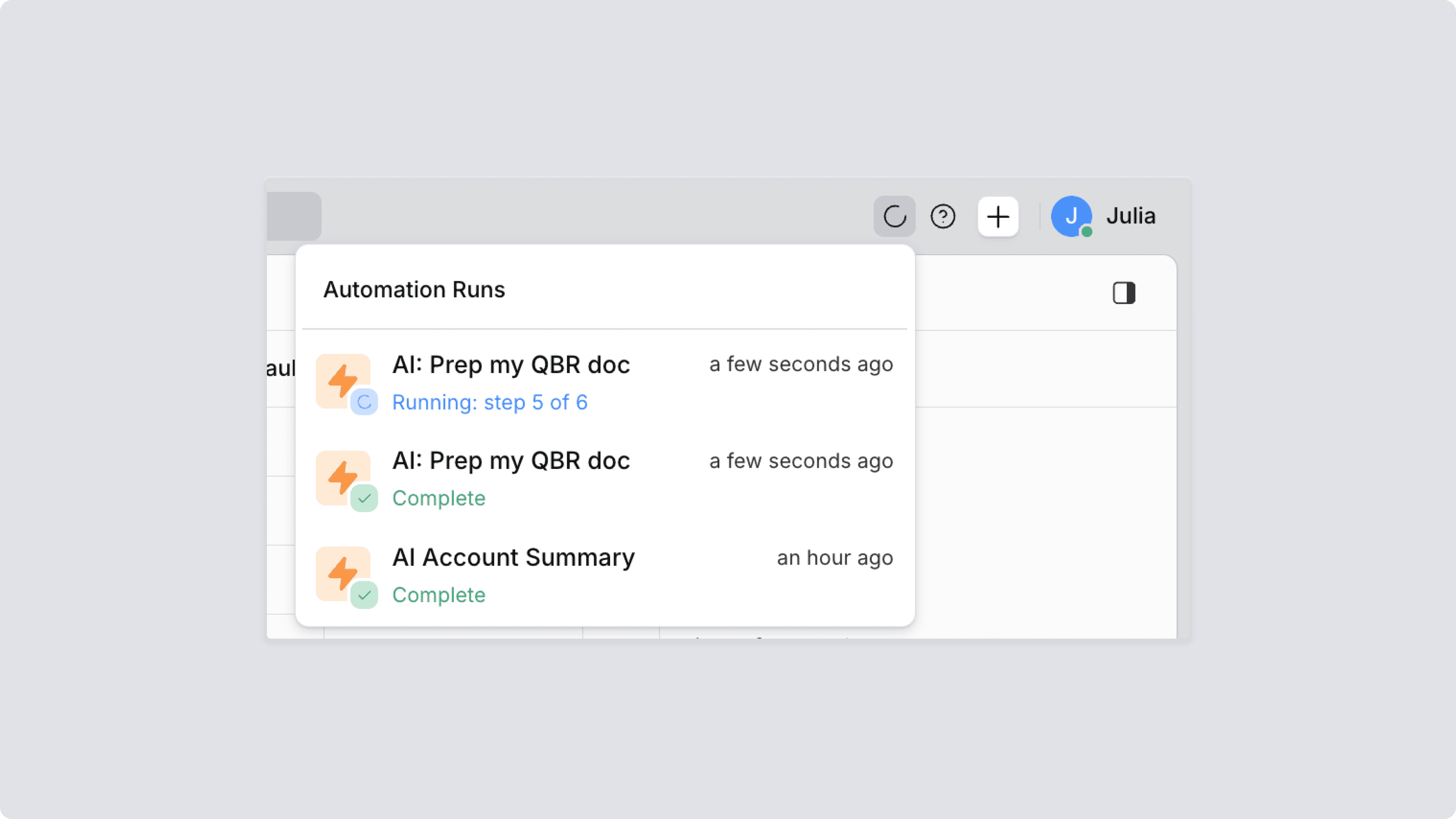
Task: Click green checkmark badge on Account Summary
Action: [364, 595]
